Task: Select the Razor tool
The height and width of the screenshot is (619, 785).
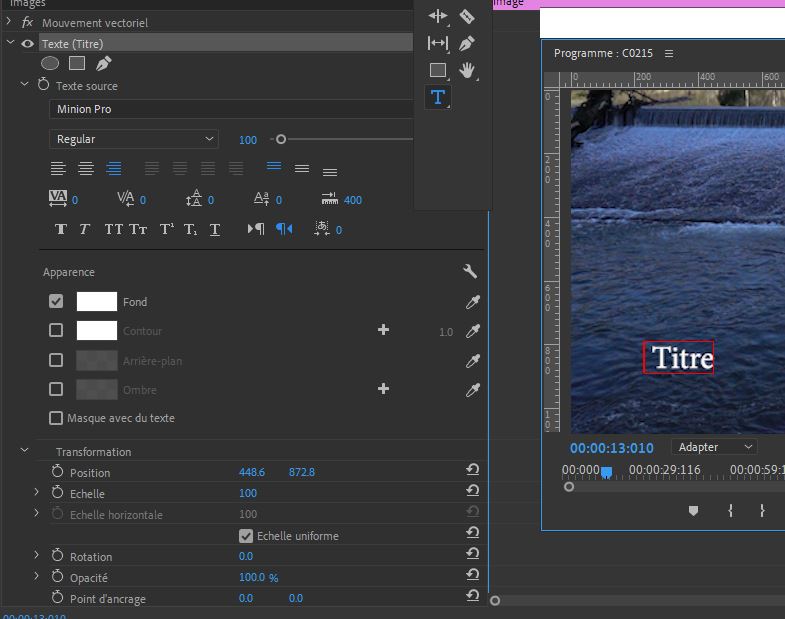Action: point(467,16)
